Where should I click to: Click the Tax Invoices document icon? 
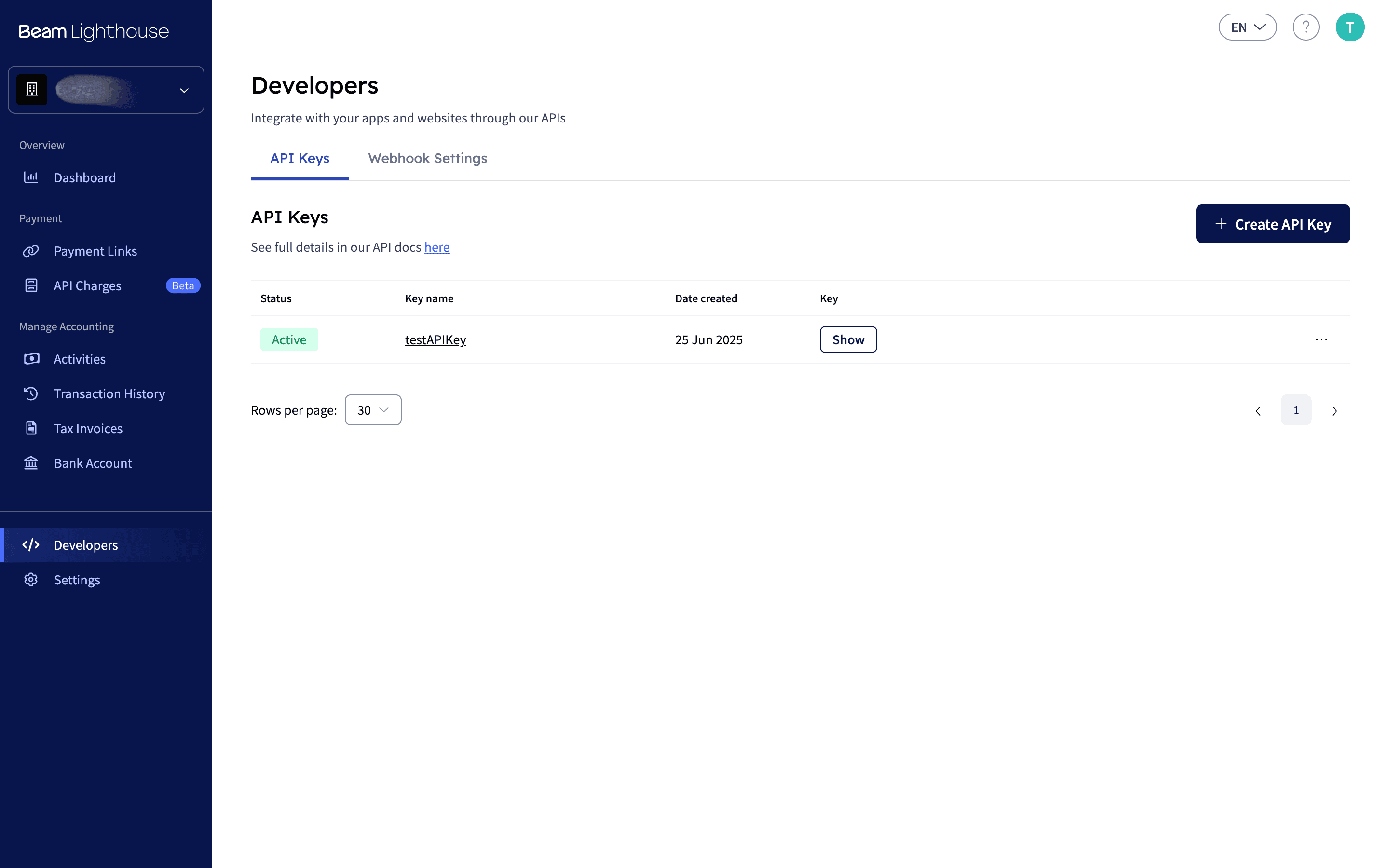click(x=31, y=428)
